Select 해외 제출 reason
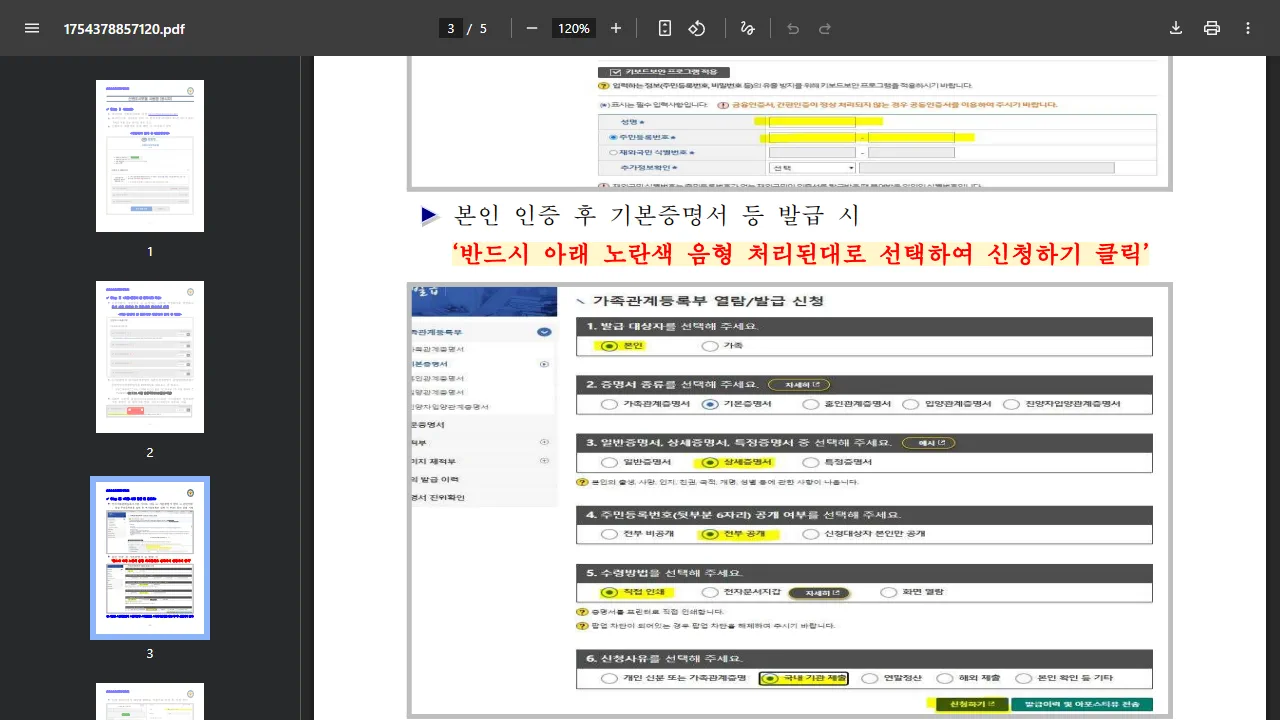The image size is (1280, 720). pyautogui.click(x=945, y=678)
